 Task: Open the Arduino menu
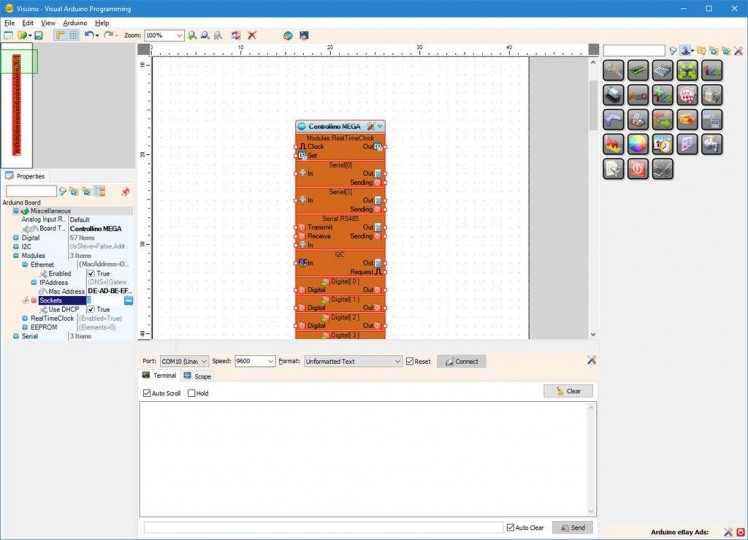click(75, 22)
